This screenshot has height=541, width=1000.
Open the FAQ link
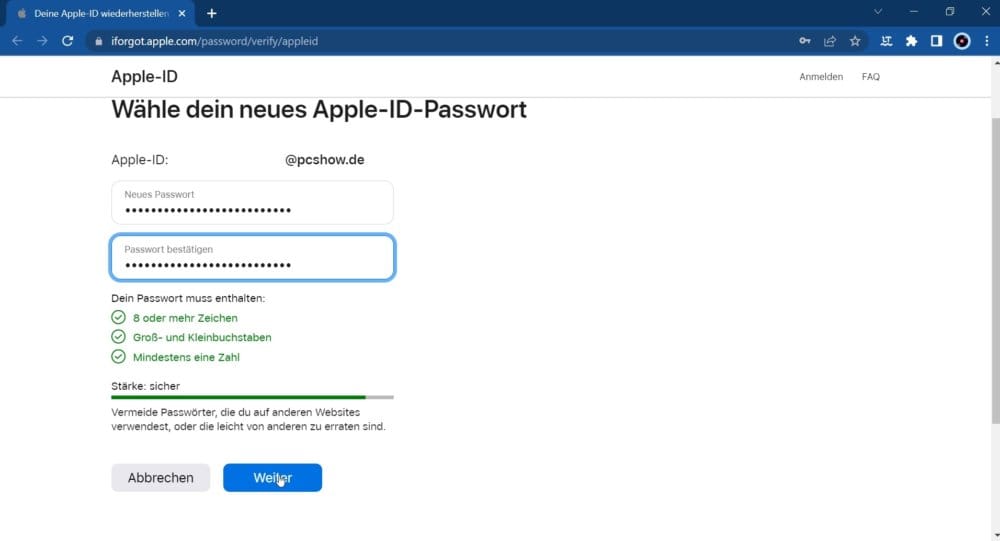[871, 77]
